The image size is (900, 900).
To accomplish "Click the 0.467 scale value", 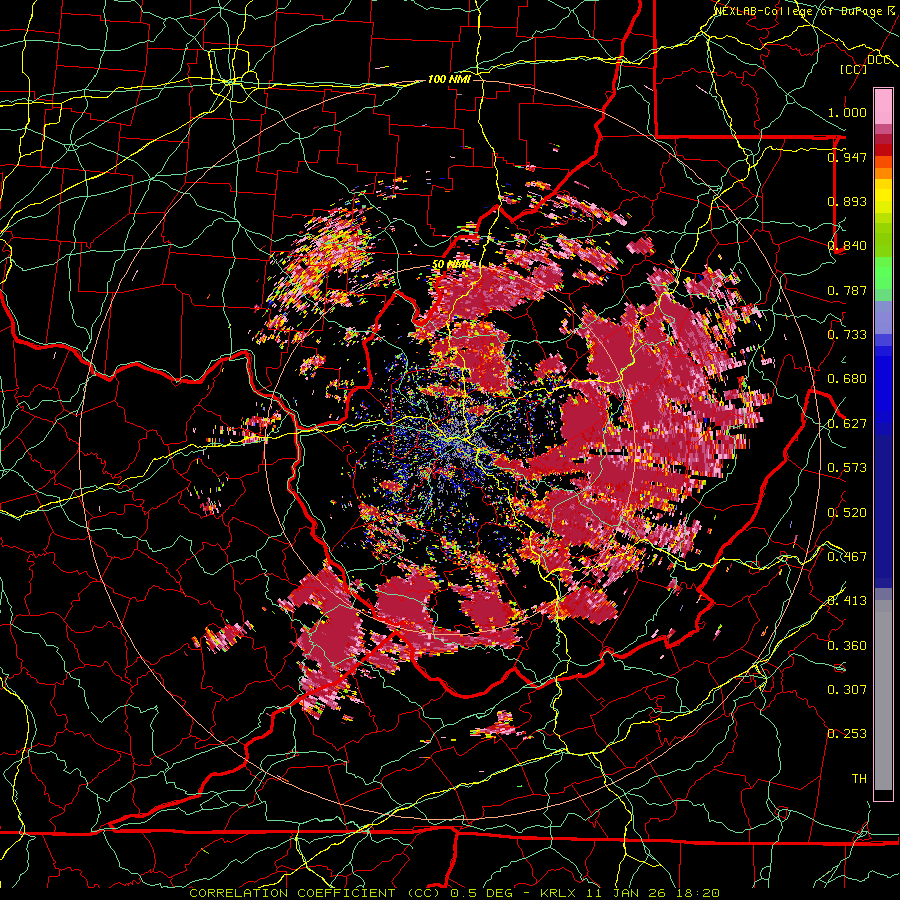I will pos(847,557).
